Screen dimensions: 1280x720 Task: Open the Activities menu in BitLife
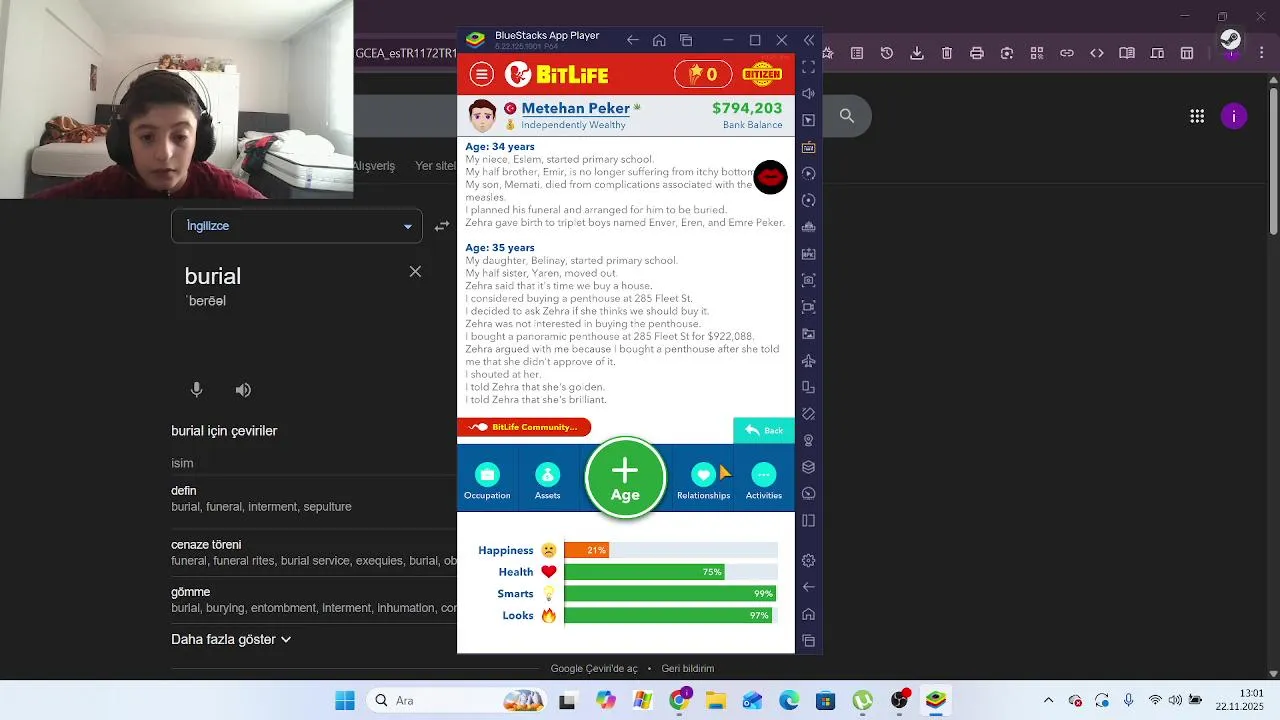[764, 481]
